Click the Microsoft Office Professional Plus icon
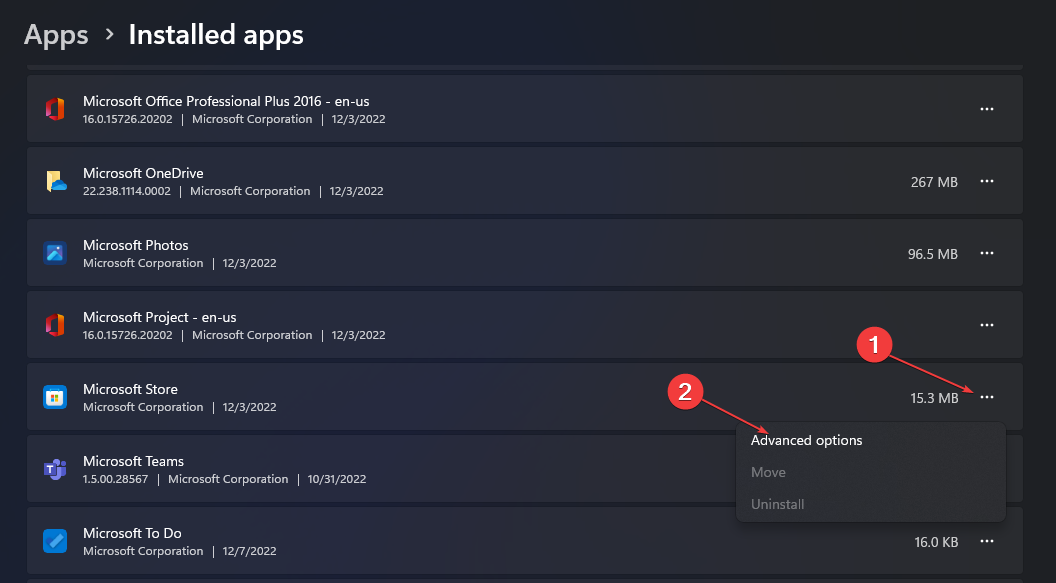Screen dimensions: 1056x583 (x=55, y=109)
